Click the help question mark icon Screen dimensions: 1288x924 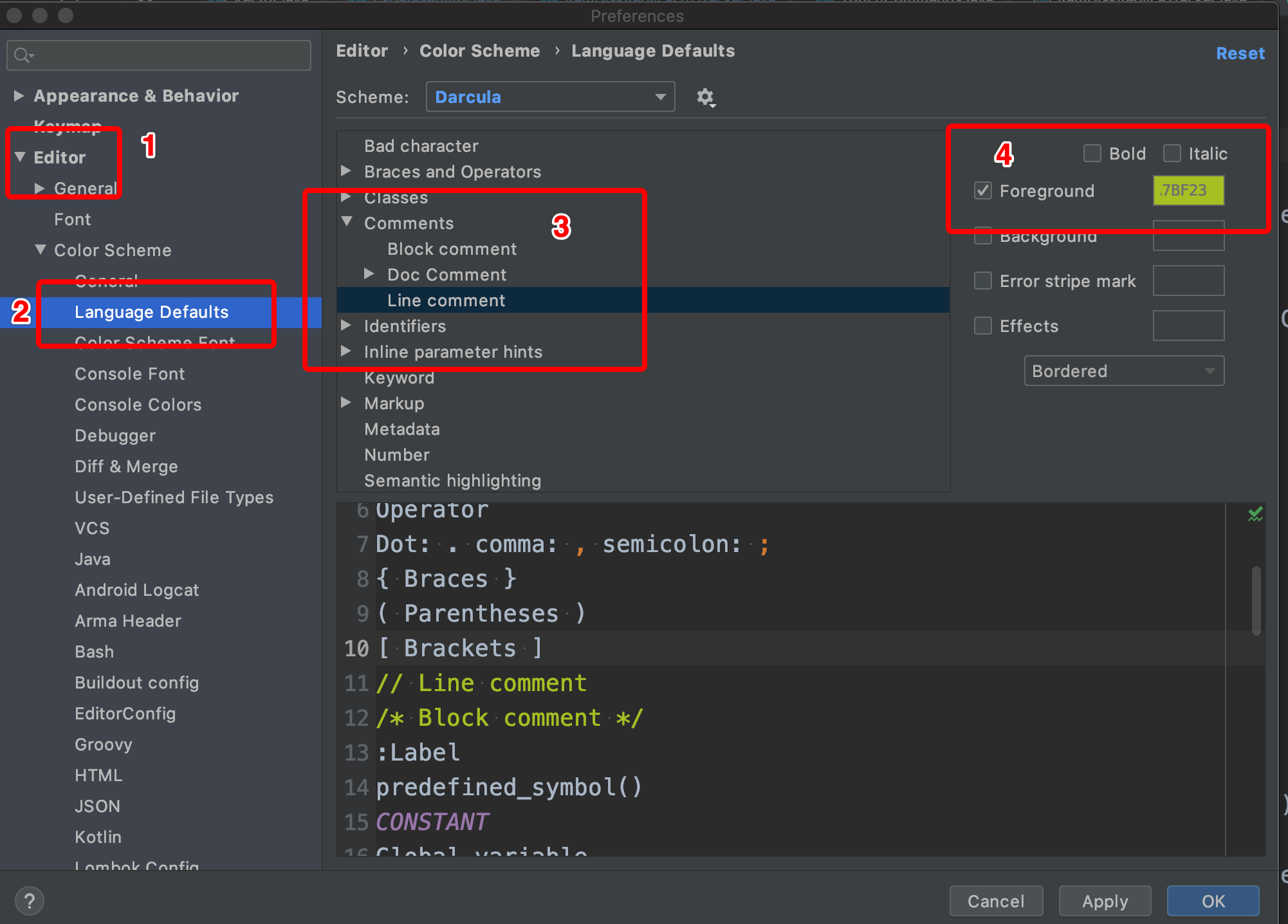(30, 901)
